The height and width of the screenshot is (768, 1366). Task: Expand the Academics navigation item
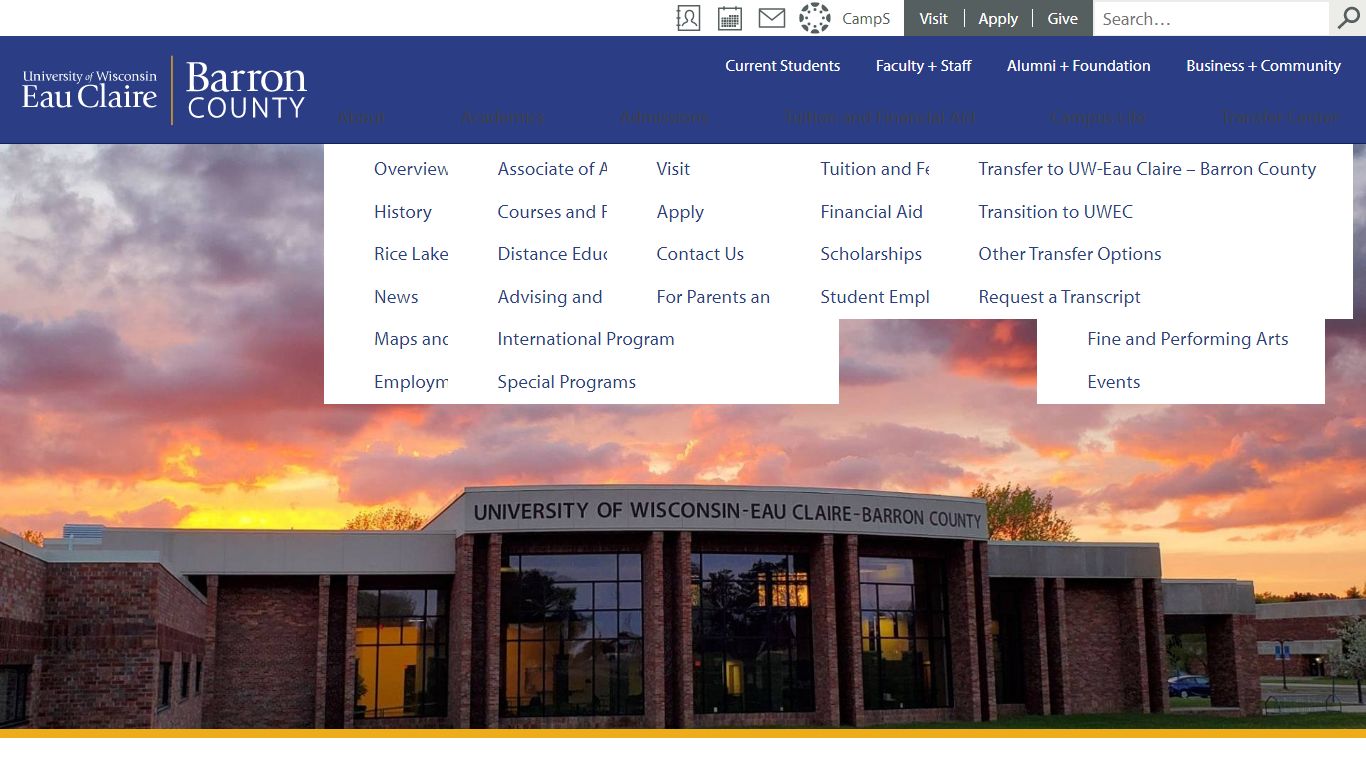tap(502, 117)
